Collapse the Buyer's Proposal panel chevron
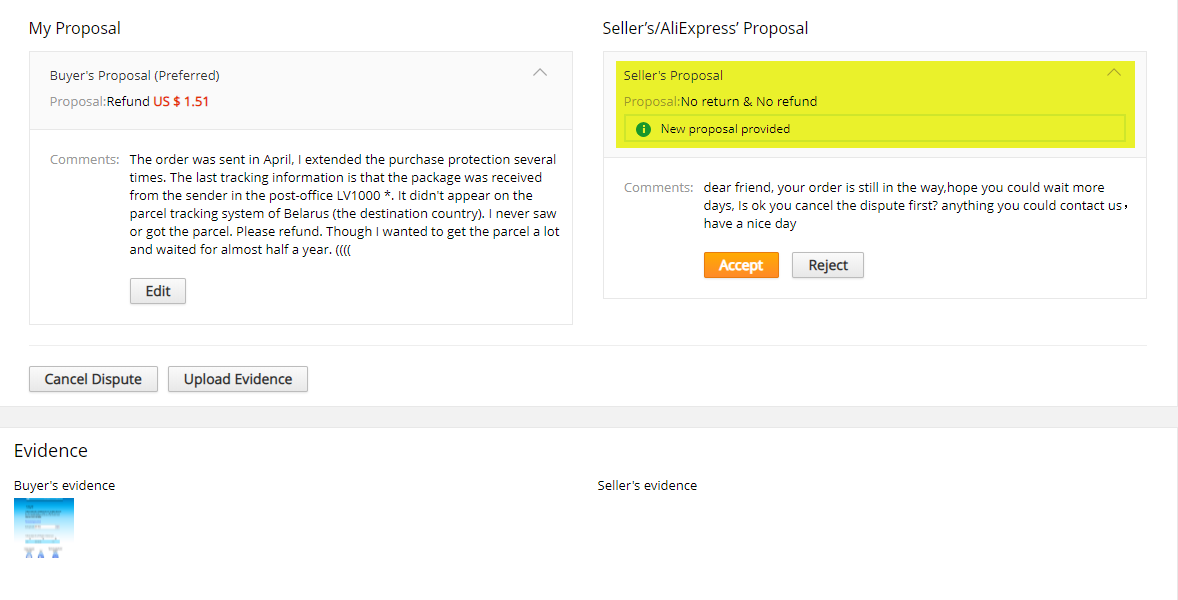1178x600 pixels. [x=540, y=73]
